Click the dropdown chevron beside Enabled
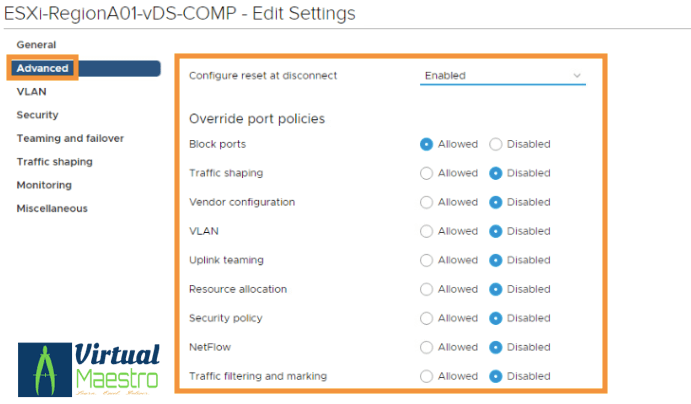The height and width of the screenshot is (404, 691). click(577, 75)
